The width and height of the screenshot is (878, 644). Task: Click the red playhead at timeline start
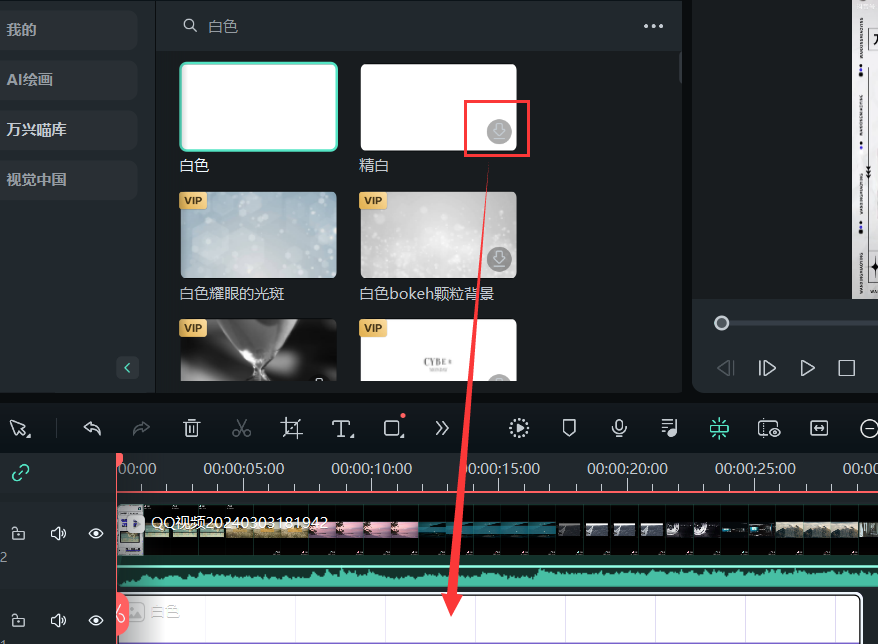point(119,459)
